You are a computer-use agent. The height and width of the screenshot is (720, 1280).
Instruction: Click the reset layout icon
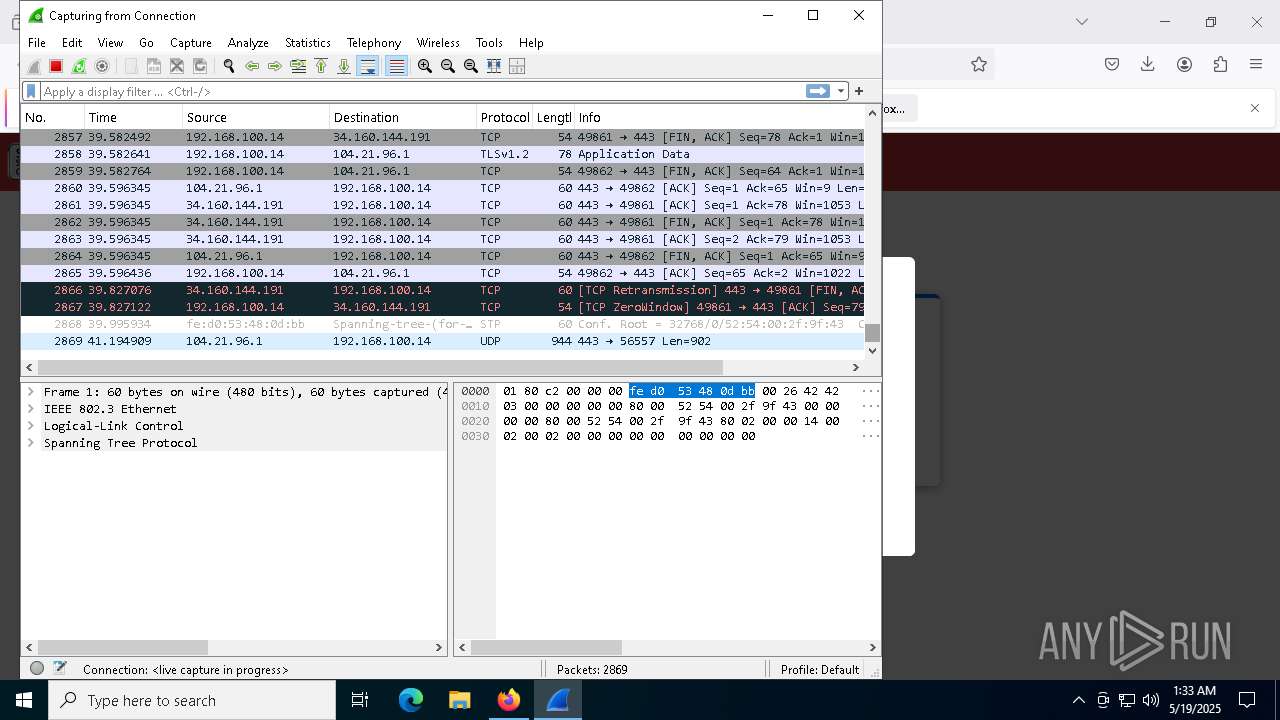pyautogui.click(x=517, y=66)
